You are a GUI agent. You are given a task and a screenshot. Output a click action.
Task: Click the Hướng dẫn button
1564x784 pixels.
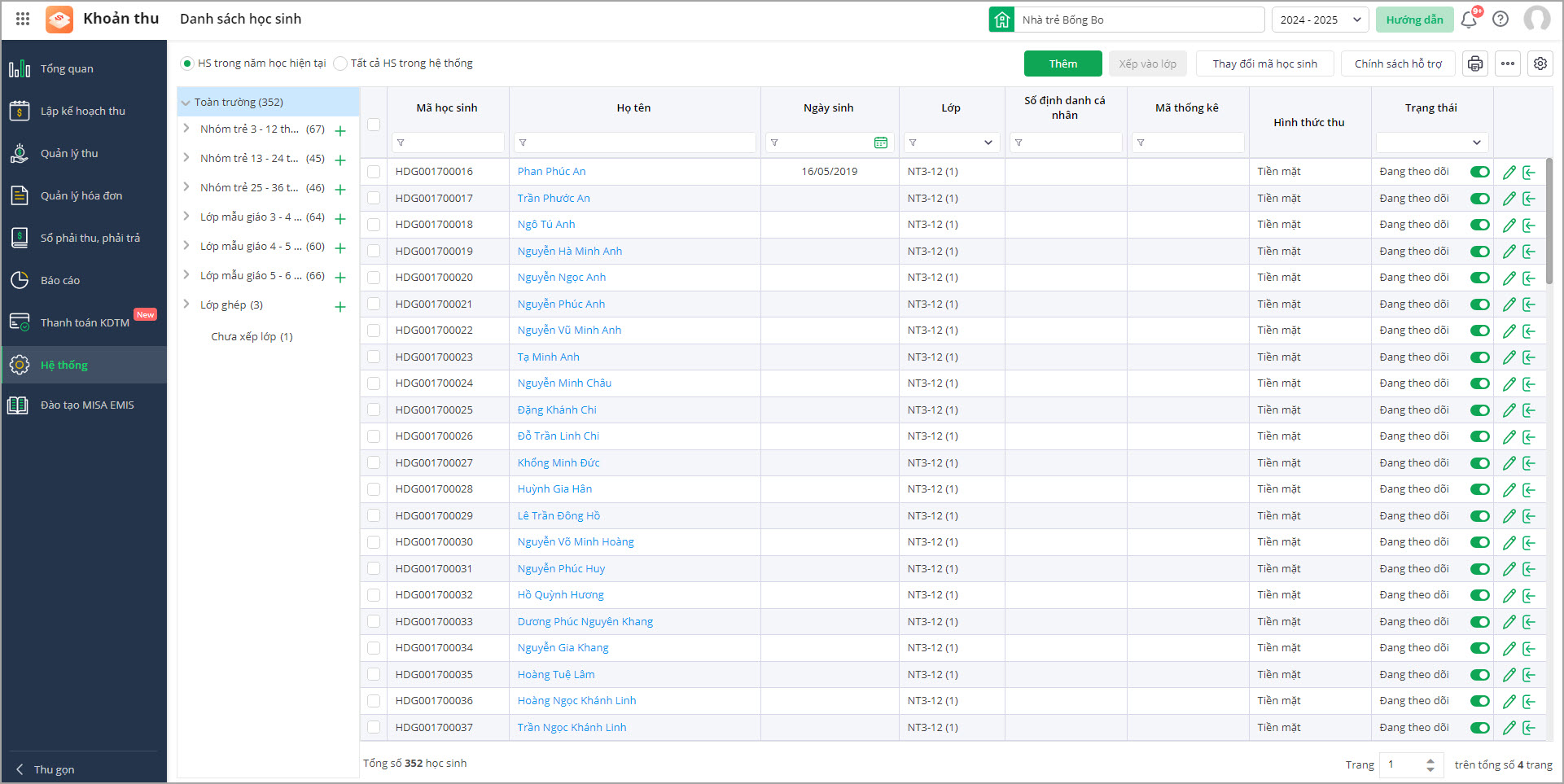point(1414,20)
